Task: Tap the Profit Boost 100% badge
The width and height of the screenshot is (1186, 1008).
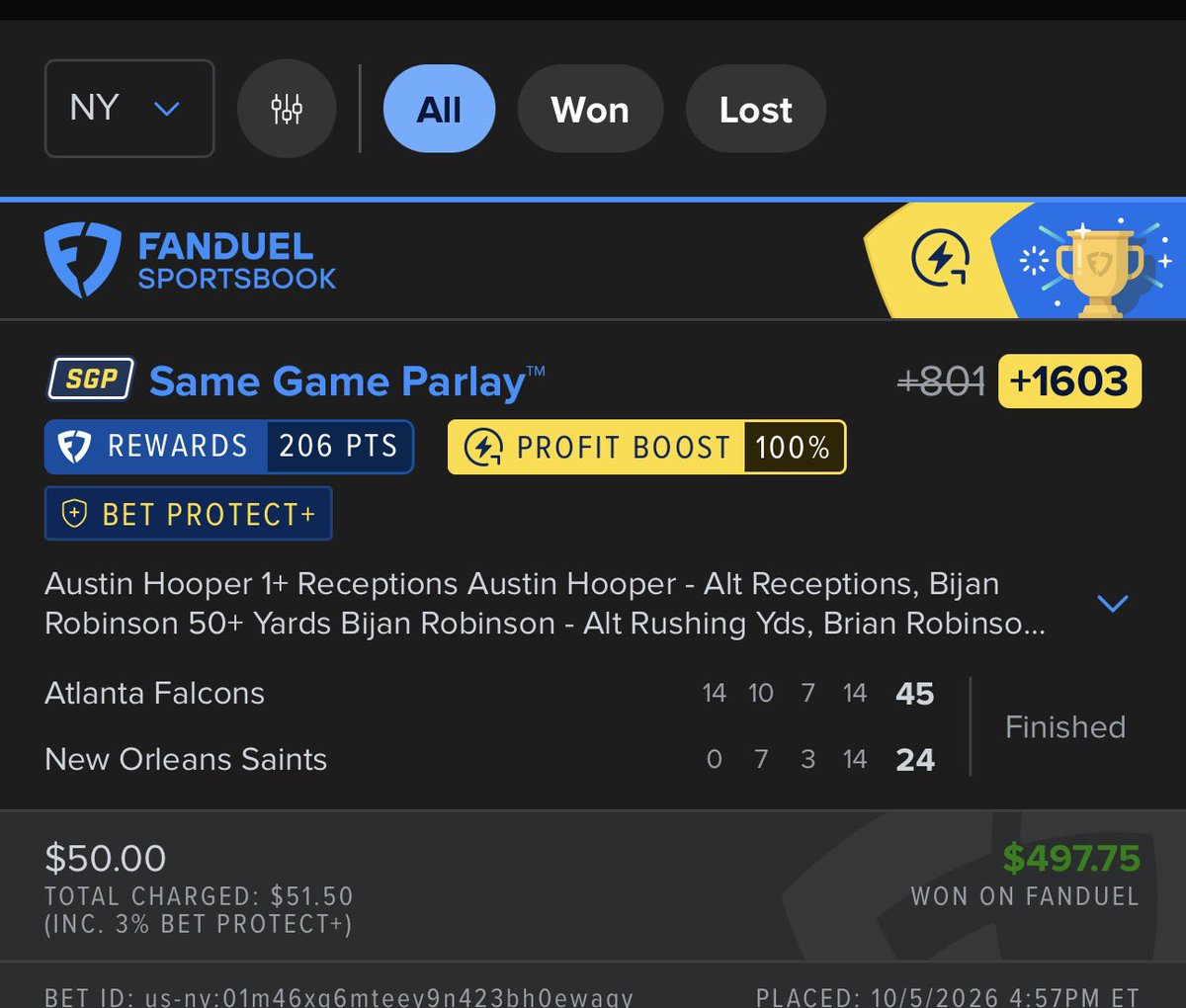Action: 647,448
